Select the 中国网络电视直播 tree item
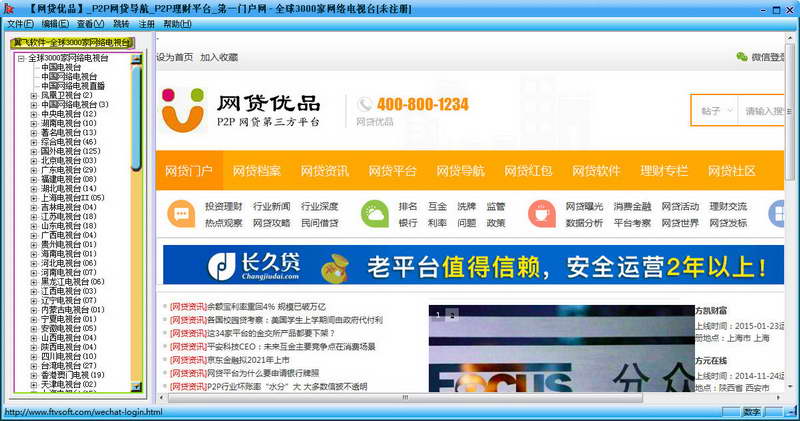Viewport: 800px width, 421px height. pos(72,86)
